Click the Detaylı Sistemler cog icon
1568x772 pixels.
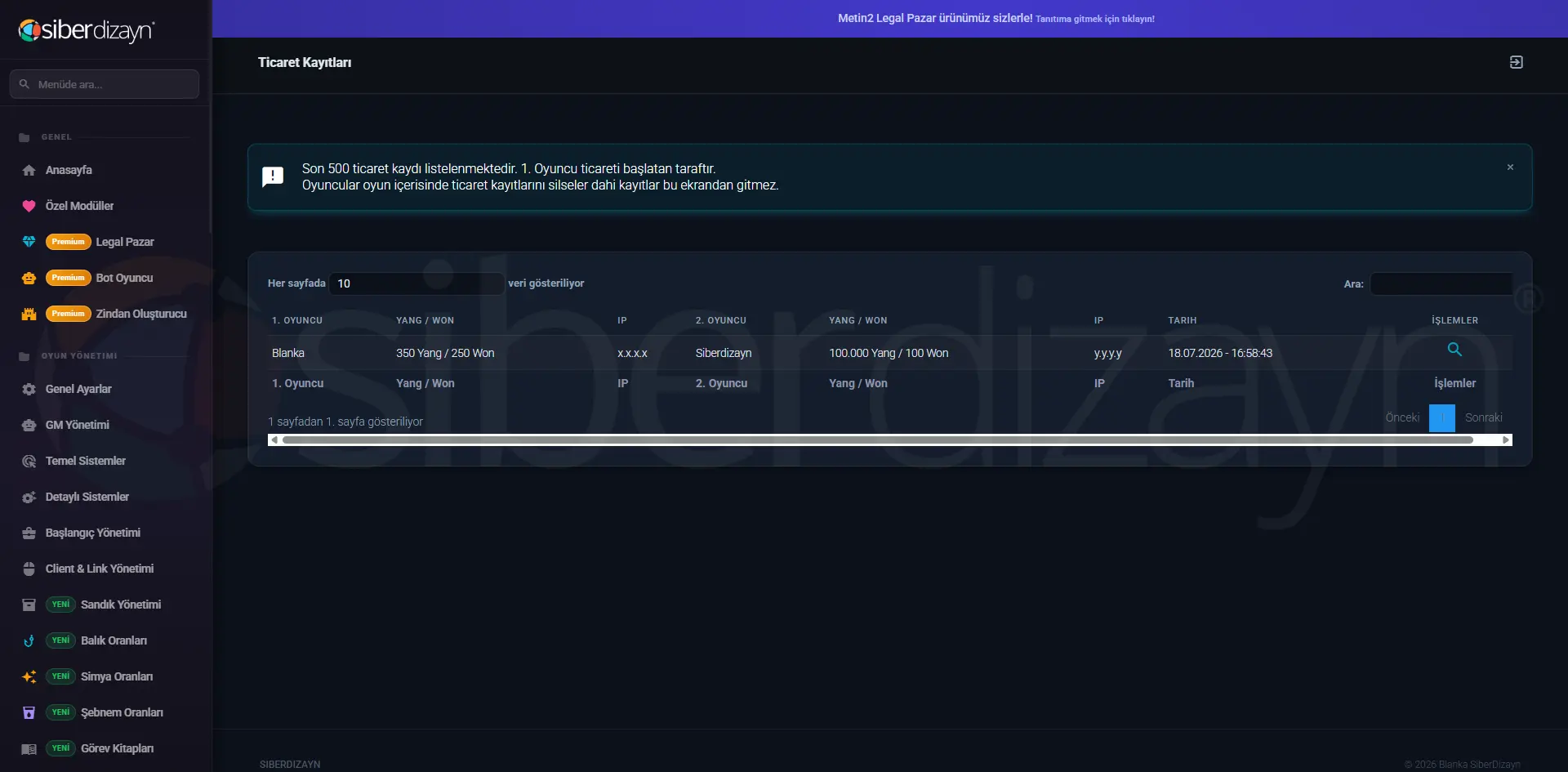tap(29, 497)
